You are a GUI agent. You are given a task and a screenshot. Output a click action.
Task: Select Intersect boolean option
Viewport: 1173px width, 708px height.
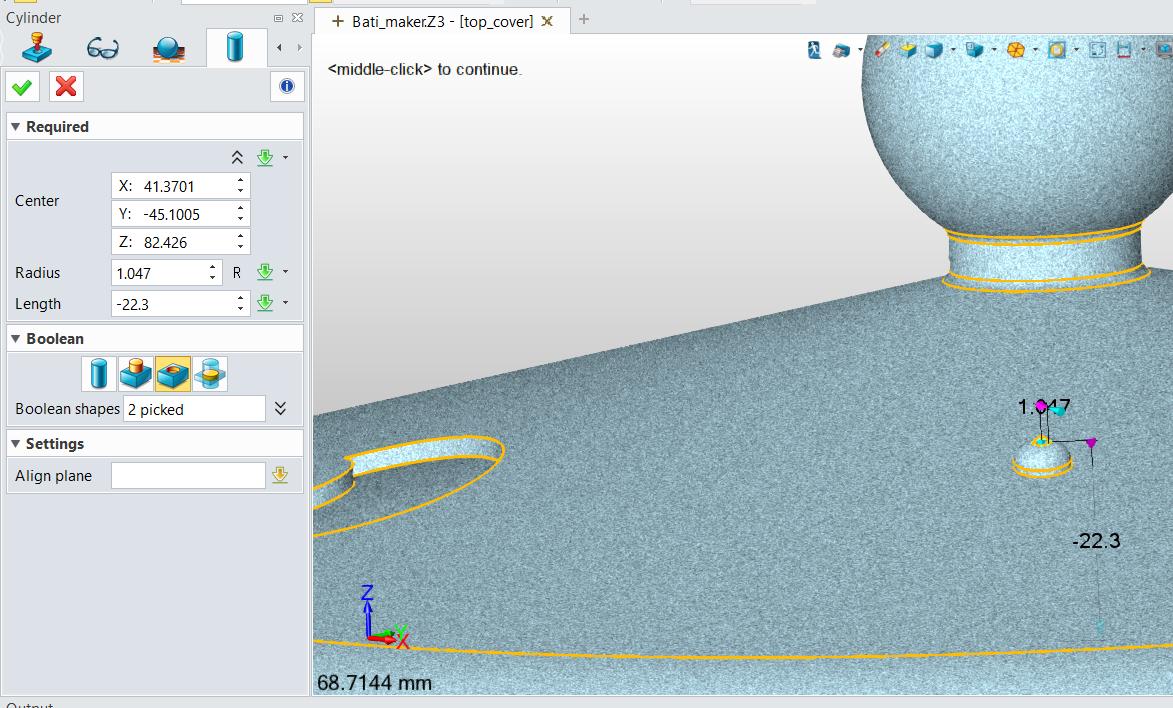coord(210,373)
